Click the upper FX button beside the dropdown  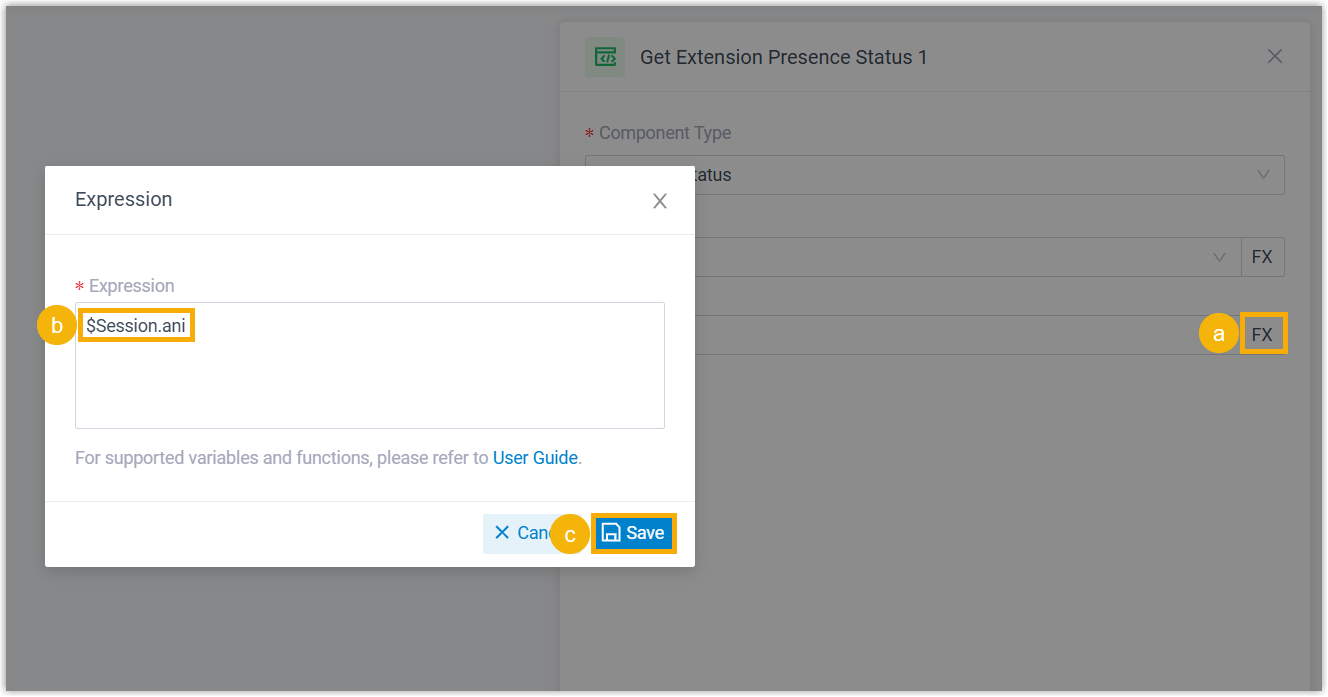point(1262,257)
